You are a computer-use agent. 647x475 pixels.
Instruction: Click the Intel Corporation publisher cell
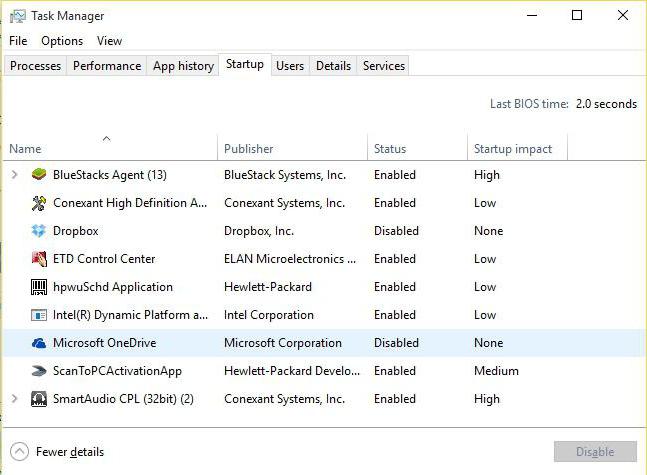coord(269,315)
